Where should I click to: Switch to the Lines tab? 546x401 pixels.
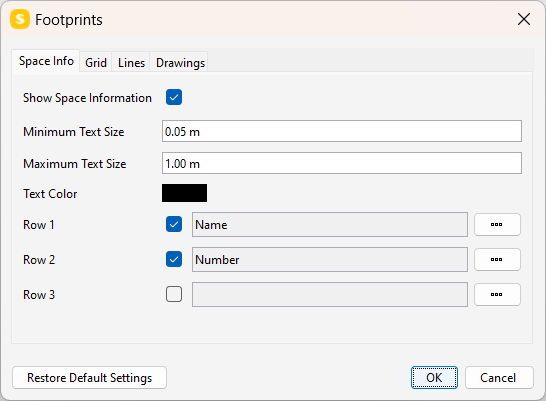point(131,63)
